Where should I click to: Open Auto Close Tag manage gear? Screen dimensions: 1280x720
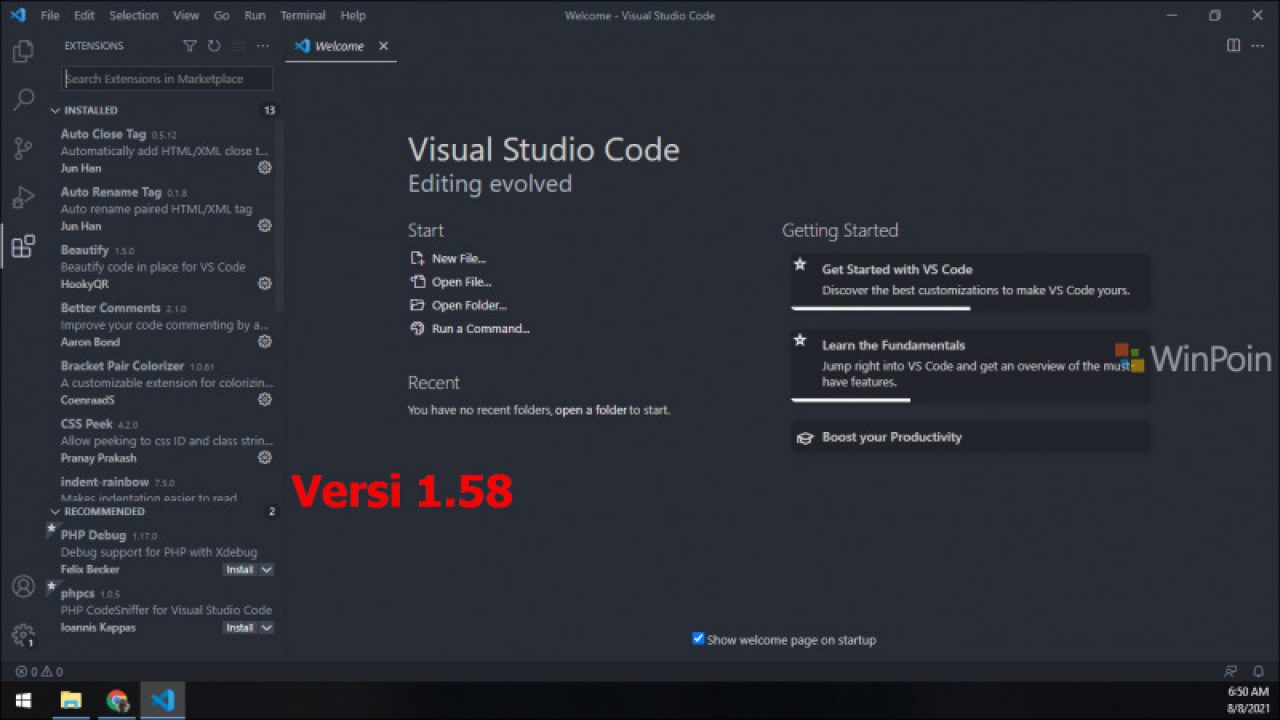(x=265, y=168)
